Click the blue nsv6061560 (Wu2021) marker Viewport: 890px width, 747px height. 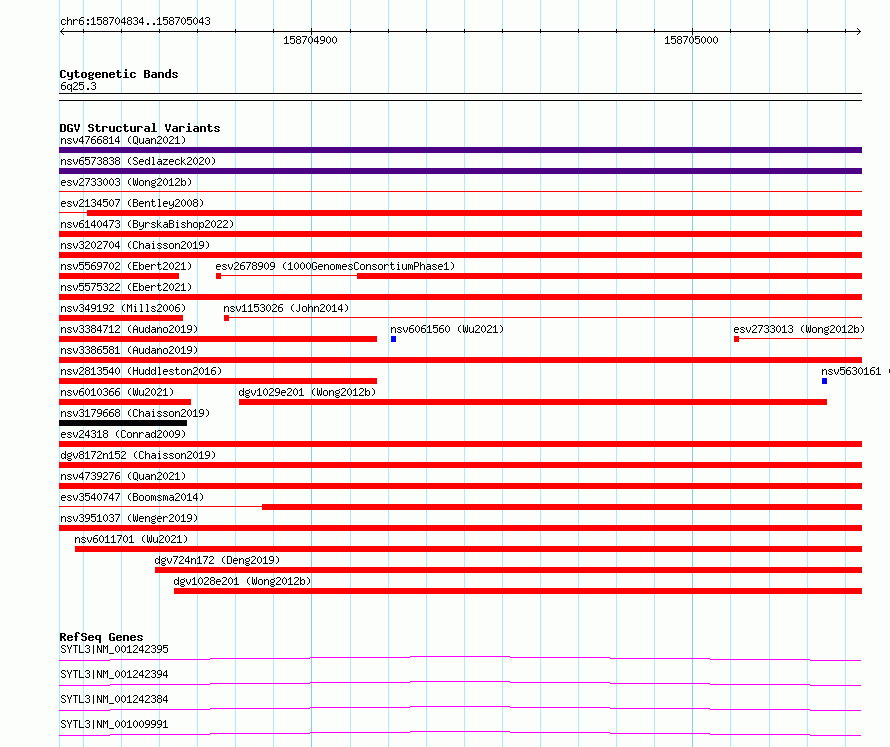(x=393, y=339)
